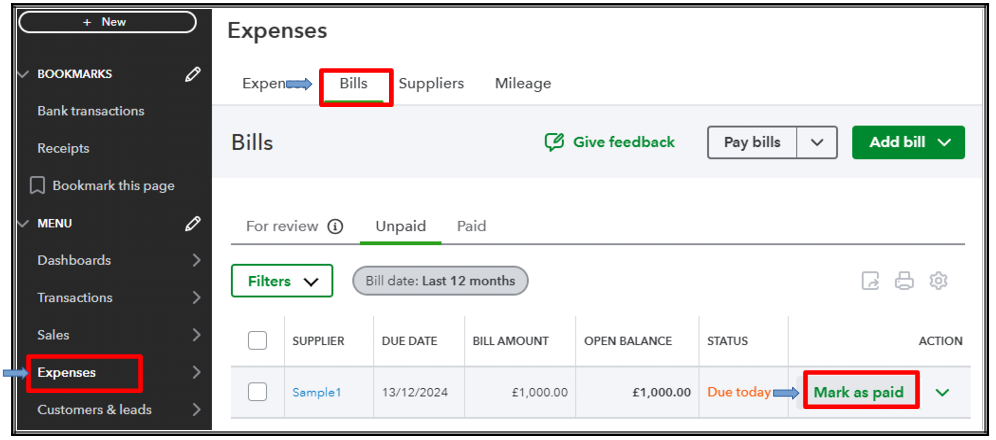This screenshot has height=440, width=996.
Task: Click the Bill date Last 12 months chip
Action: 440,281
